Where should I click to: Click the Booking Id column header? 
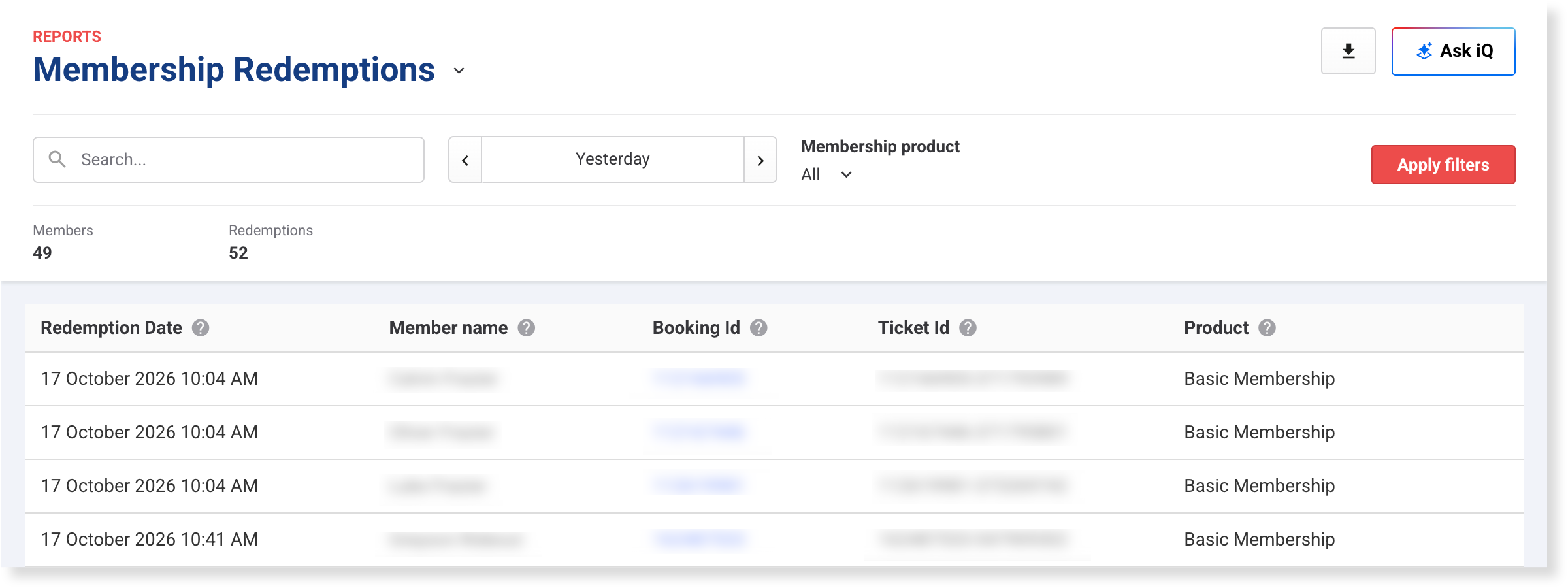click(696, 328)
